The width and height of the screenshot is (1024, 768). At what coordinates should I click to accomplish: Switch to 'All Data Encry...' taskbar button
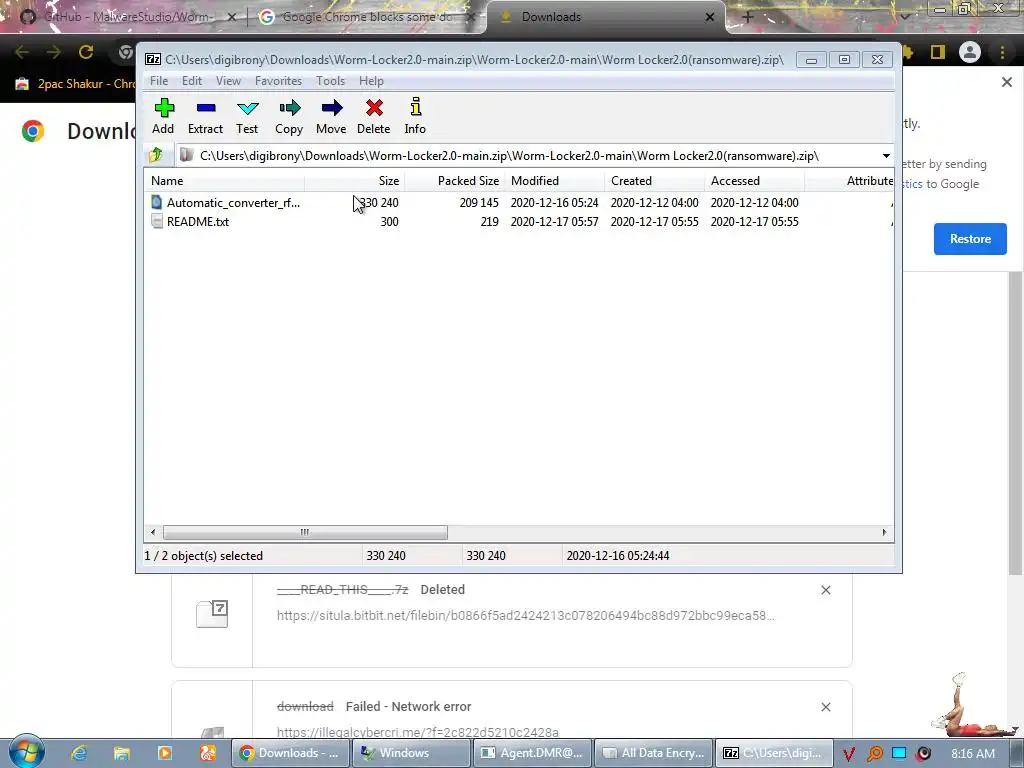tap(654, 753)
